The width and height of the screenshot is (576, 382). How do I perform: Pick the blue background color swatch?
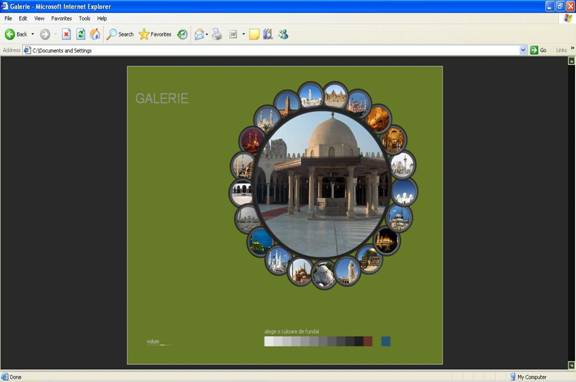coord(386,341)
